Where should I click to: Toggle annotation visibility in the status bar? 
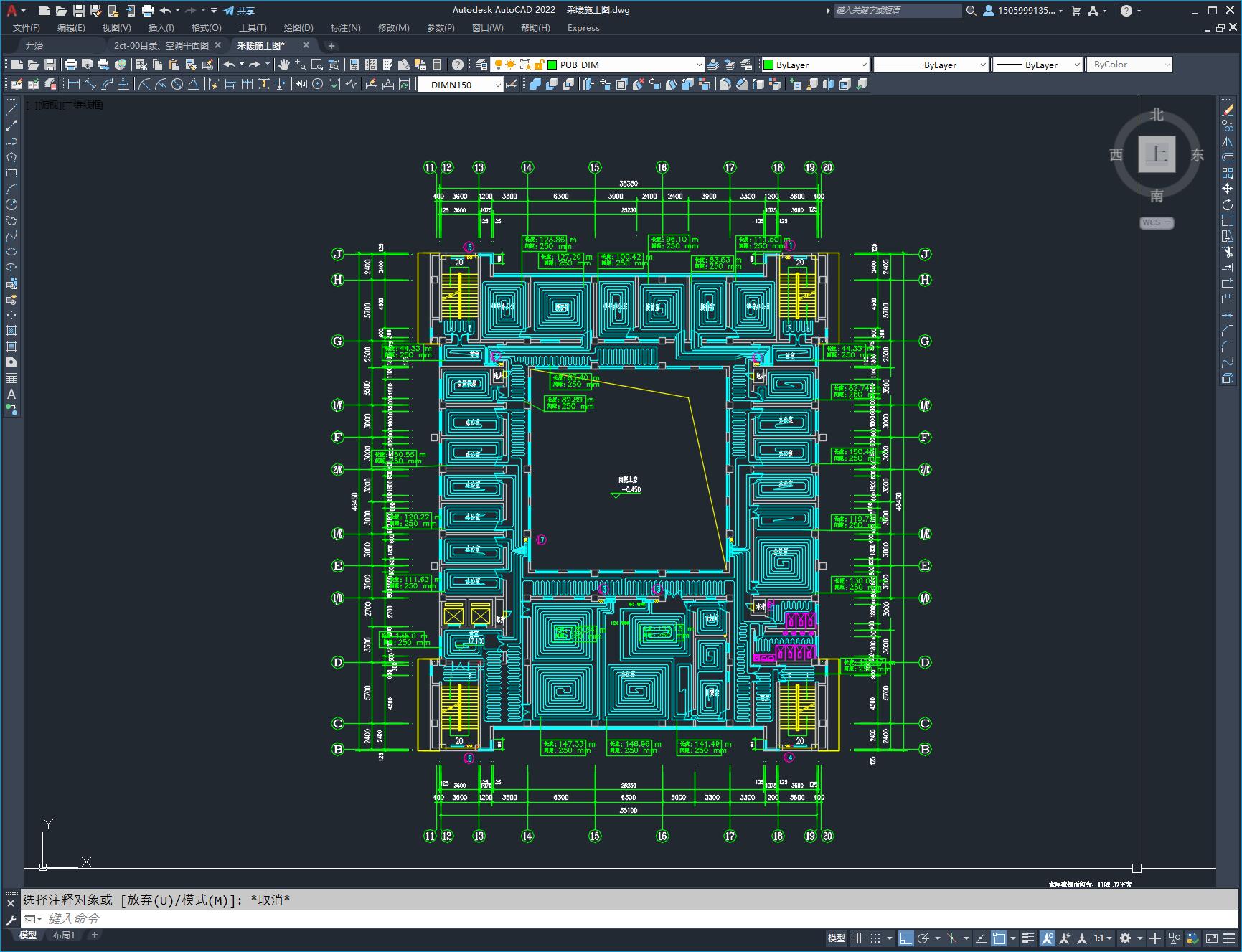[1048, 938]
